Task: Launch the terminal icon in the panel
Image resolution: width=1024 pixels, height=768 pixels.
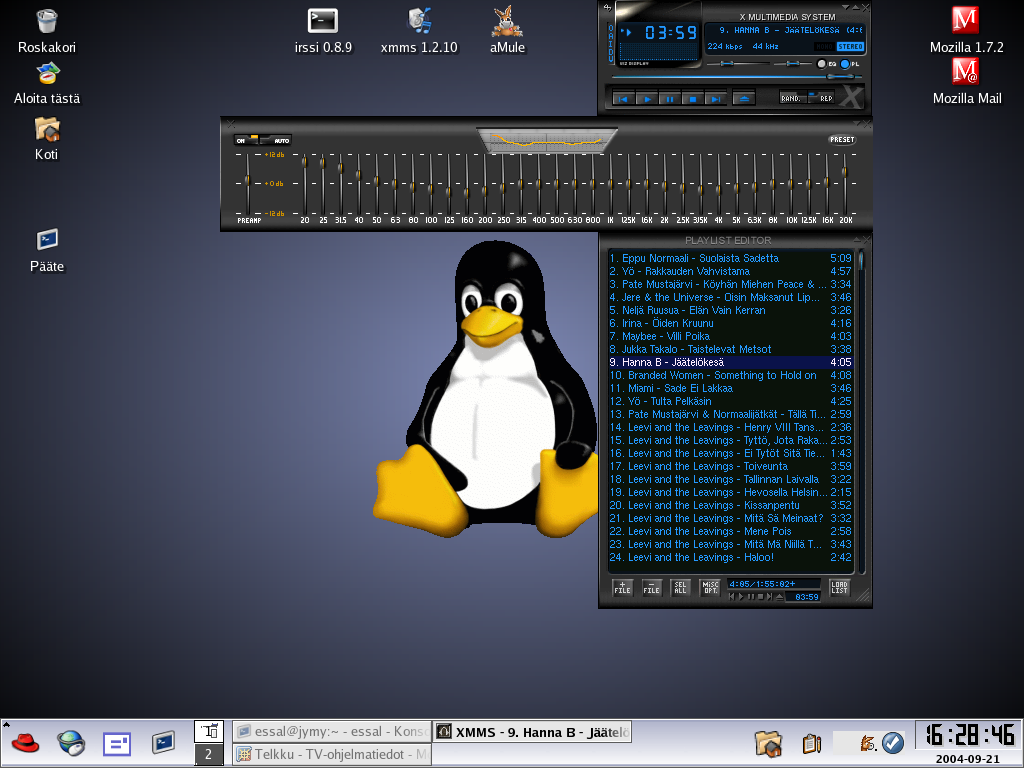Action: [x=163, y=743]
